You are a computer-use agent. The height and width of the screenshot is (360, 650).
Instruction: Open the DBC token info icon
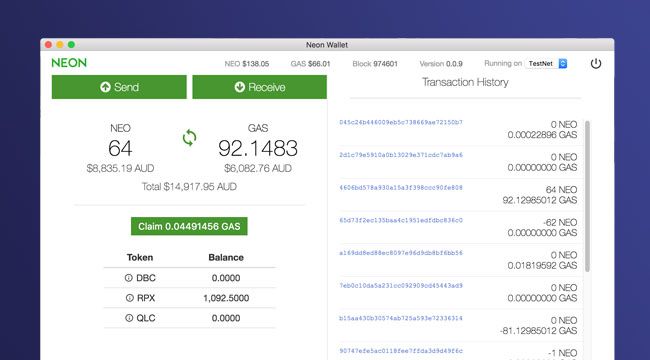(129, 278)
